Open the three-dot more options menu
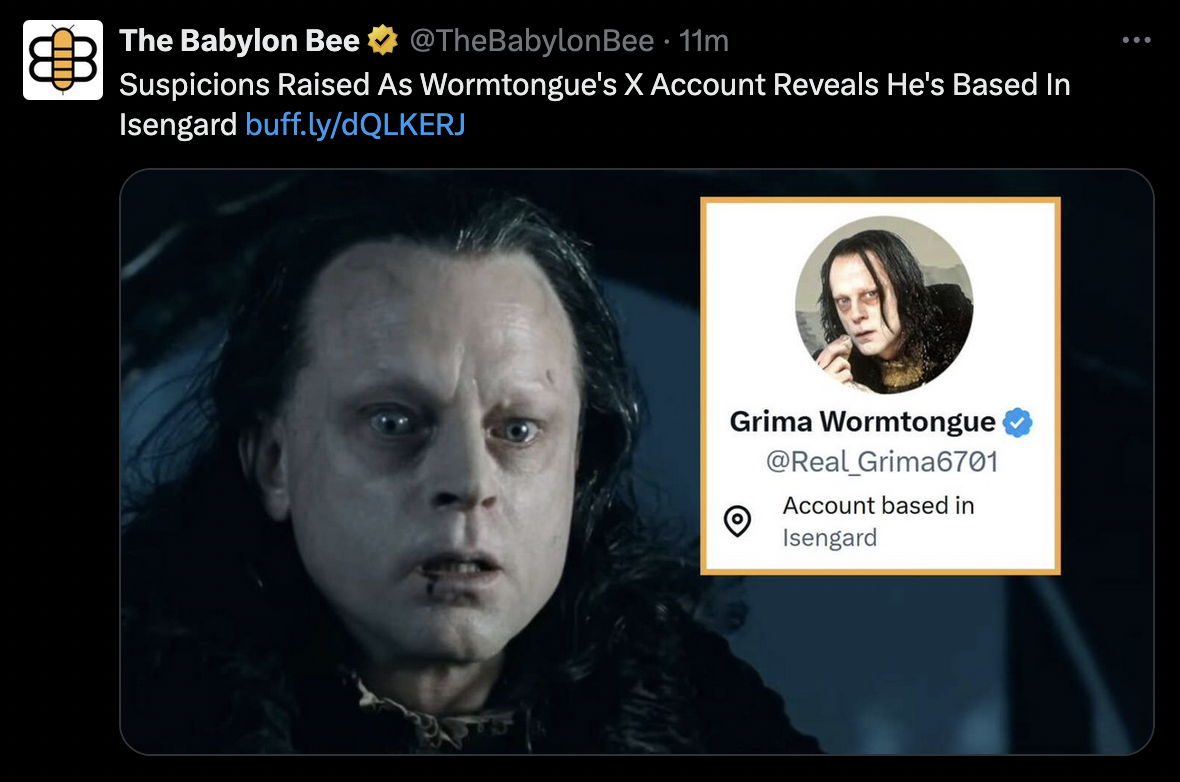 tap(1136, 40)
